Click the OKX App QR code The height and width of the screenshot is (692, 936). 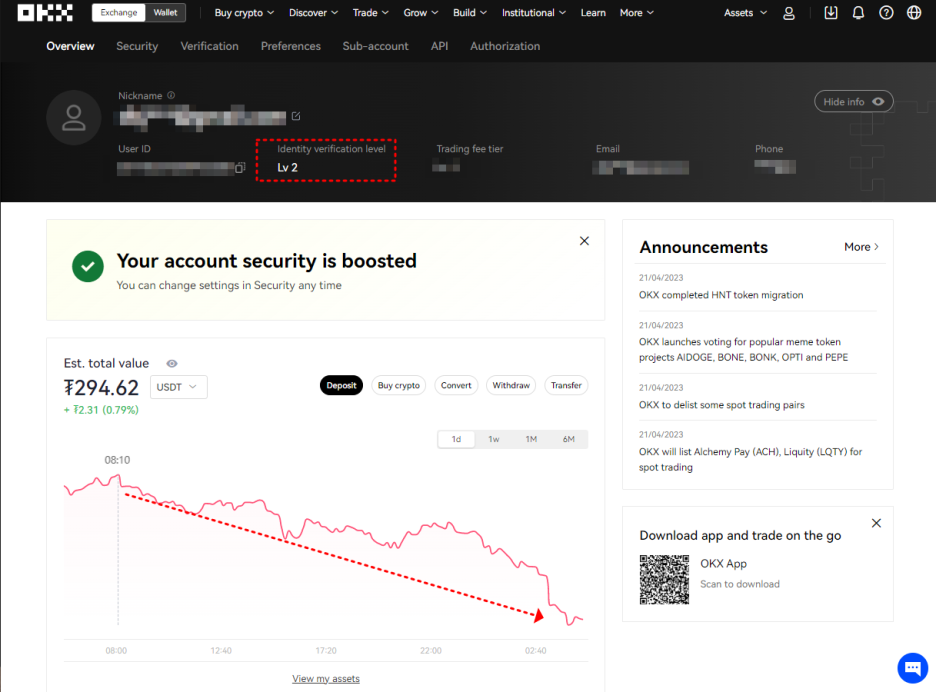[664, 579]
